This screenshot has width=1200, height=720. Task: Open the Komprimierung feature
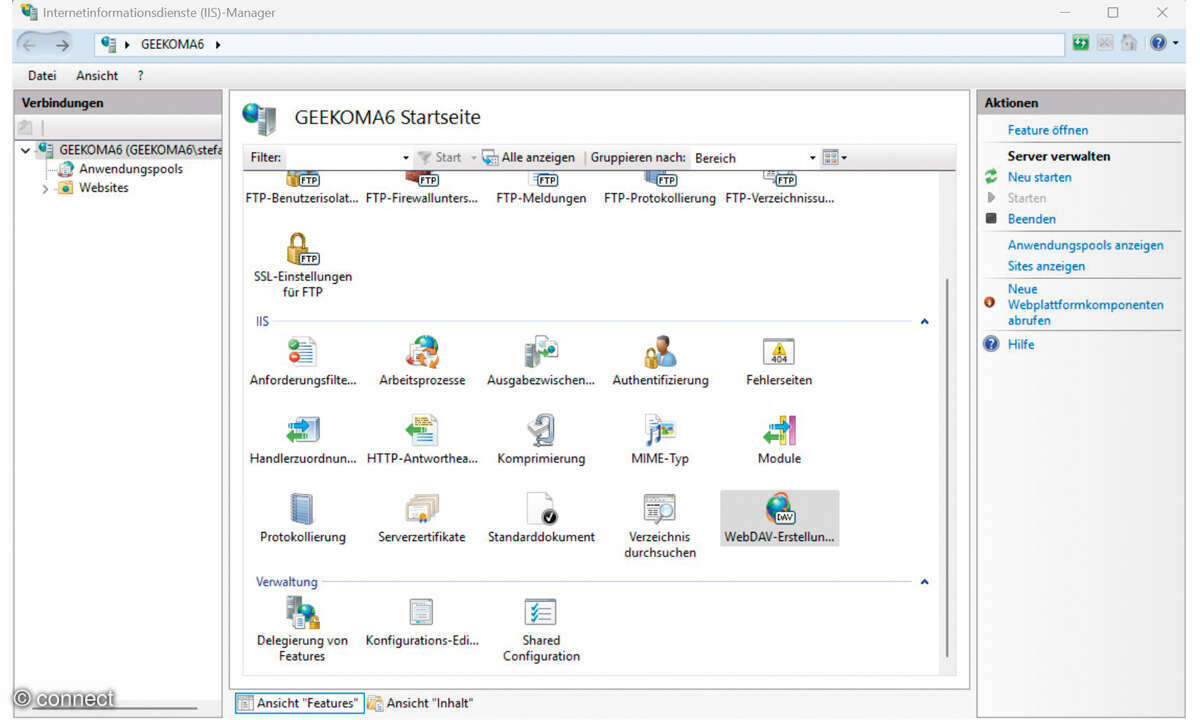[x=541, y=440]
